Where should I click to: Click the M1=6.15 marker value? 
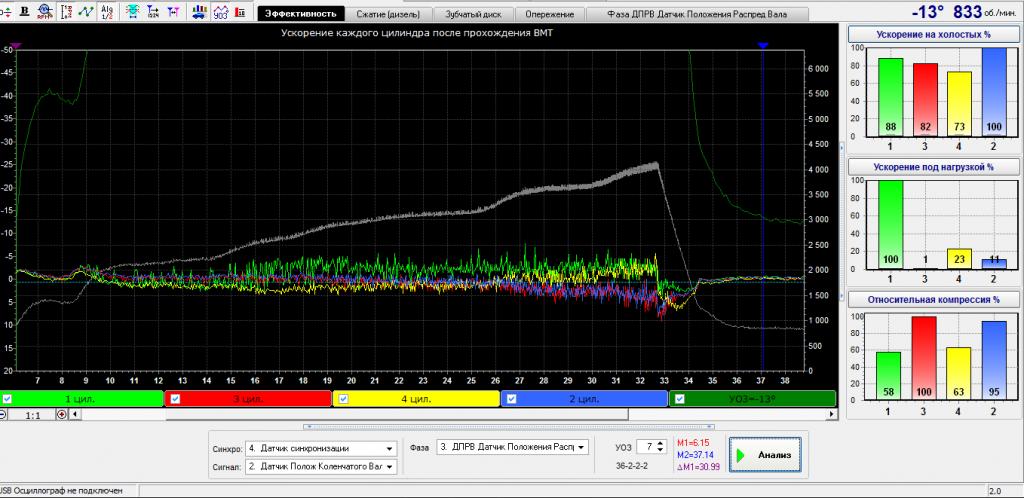pos(693,443)
